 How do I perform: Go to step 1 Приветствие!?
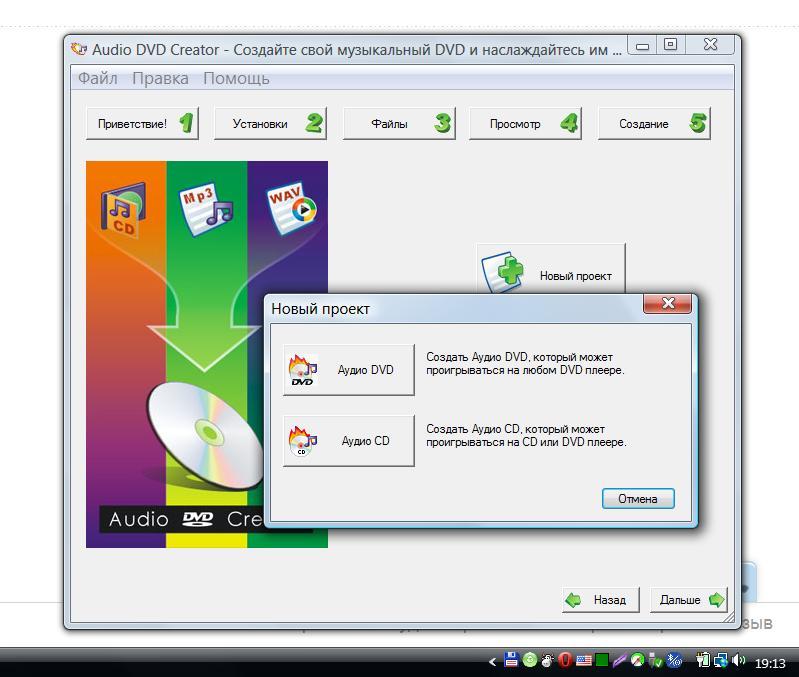(142, 123)
